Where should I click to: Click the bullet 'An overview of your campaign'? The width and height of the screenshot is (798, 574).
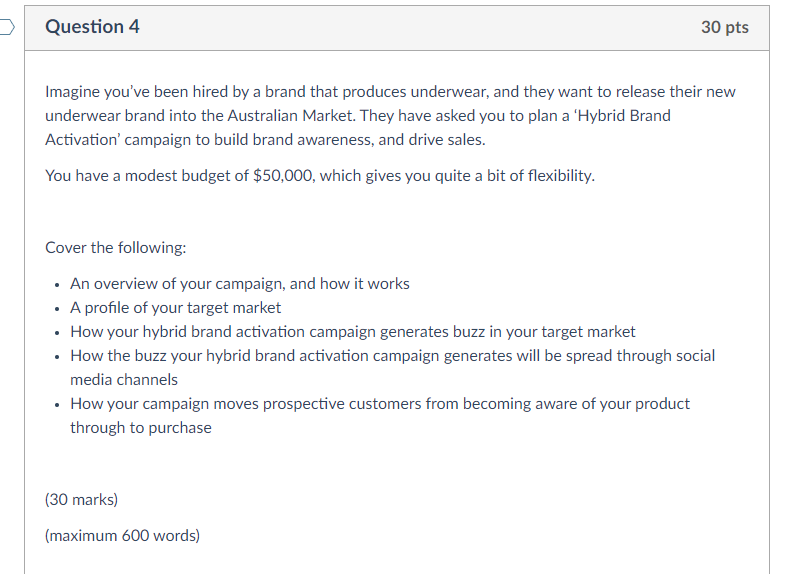(x=240, y=283)
